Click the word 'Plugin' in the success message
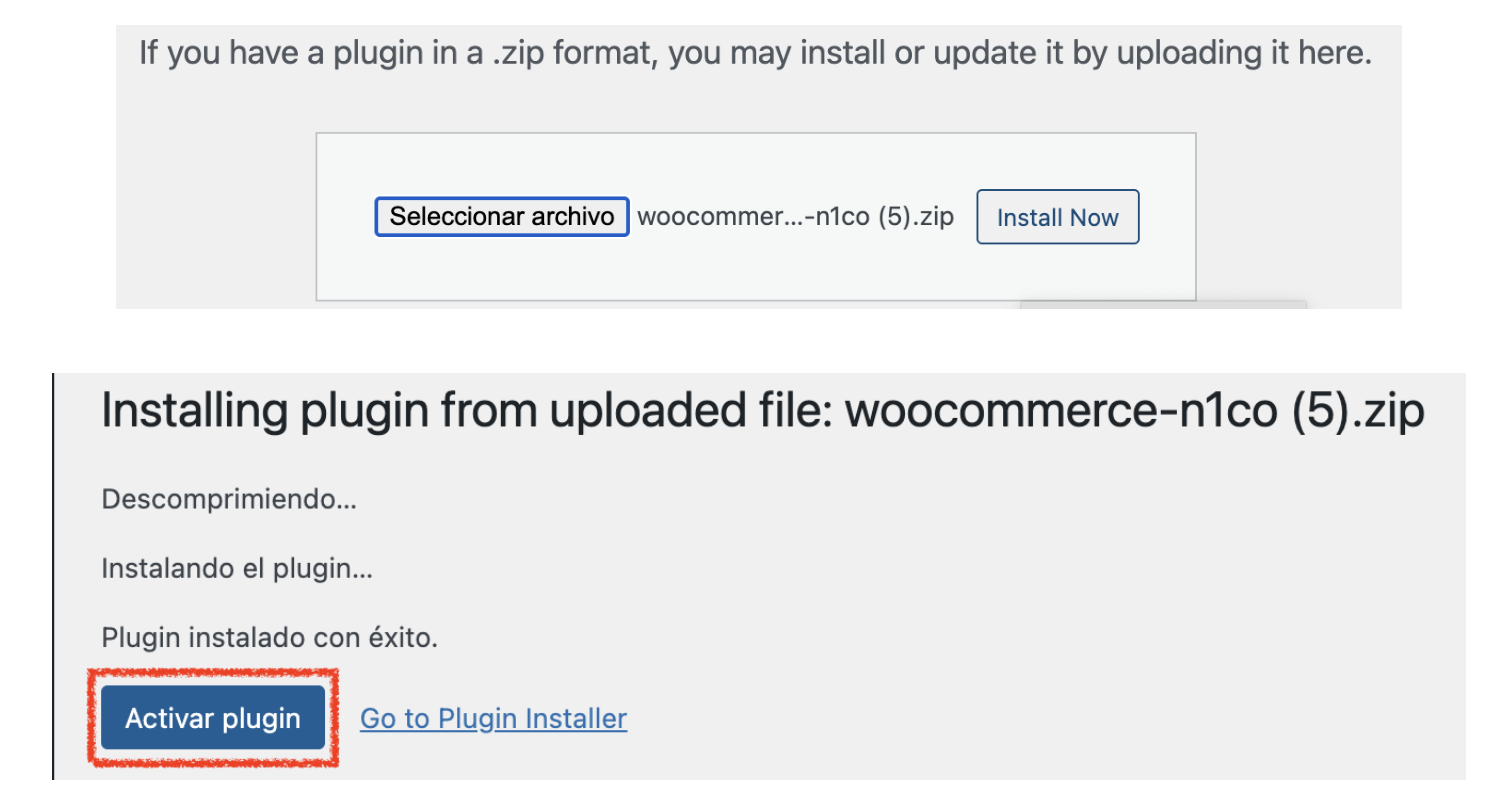 pyautogui.click(x=133, y=637)
